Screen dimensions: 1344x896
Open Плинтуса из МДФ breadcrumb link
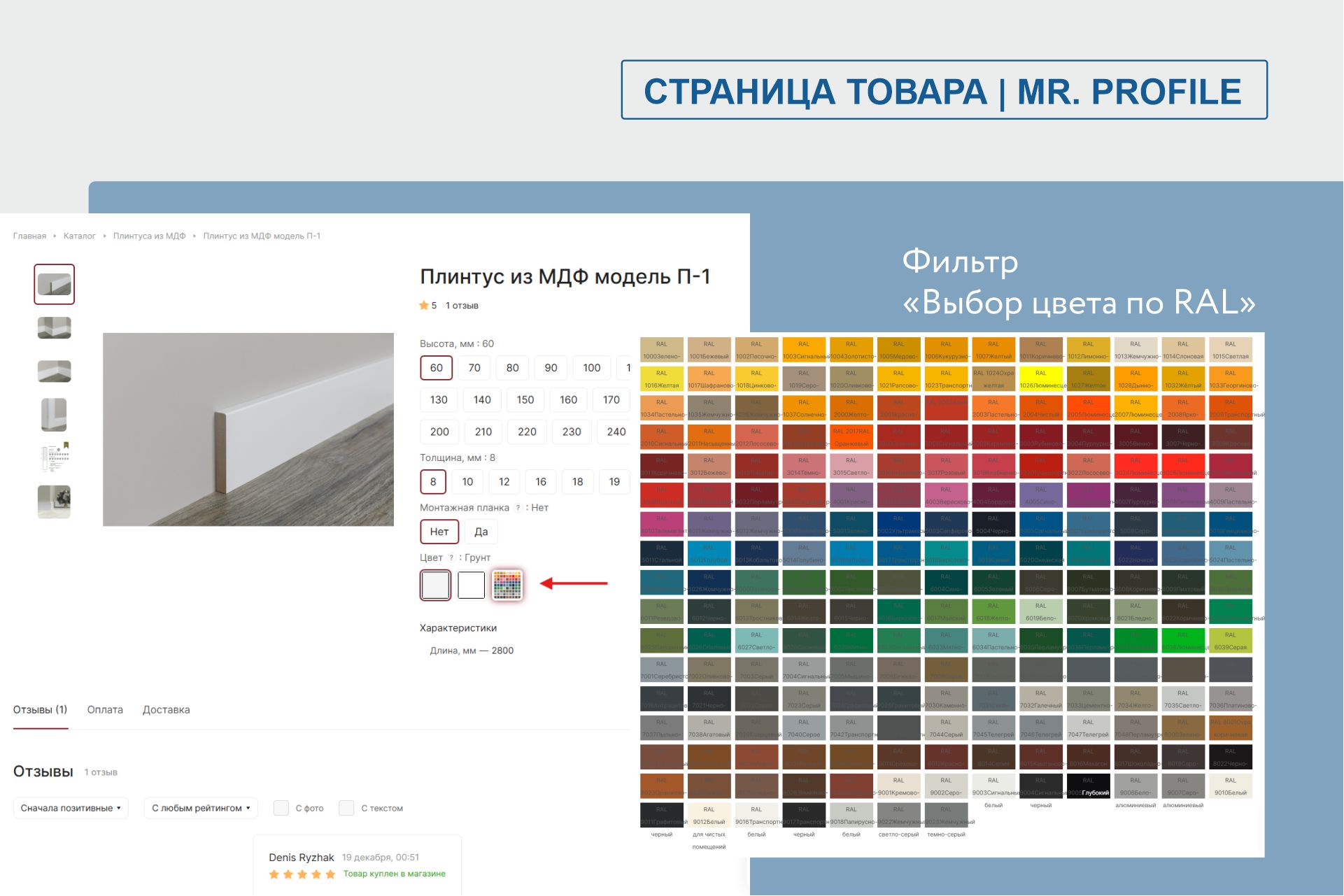click(x=150, y=236)
